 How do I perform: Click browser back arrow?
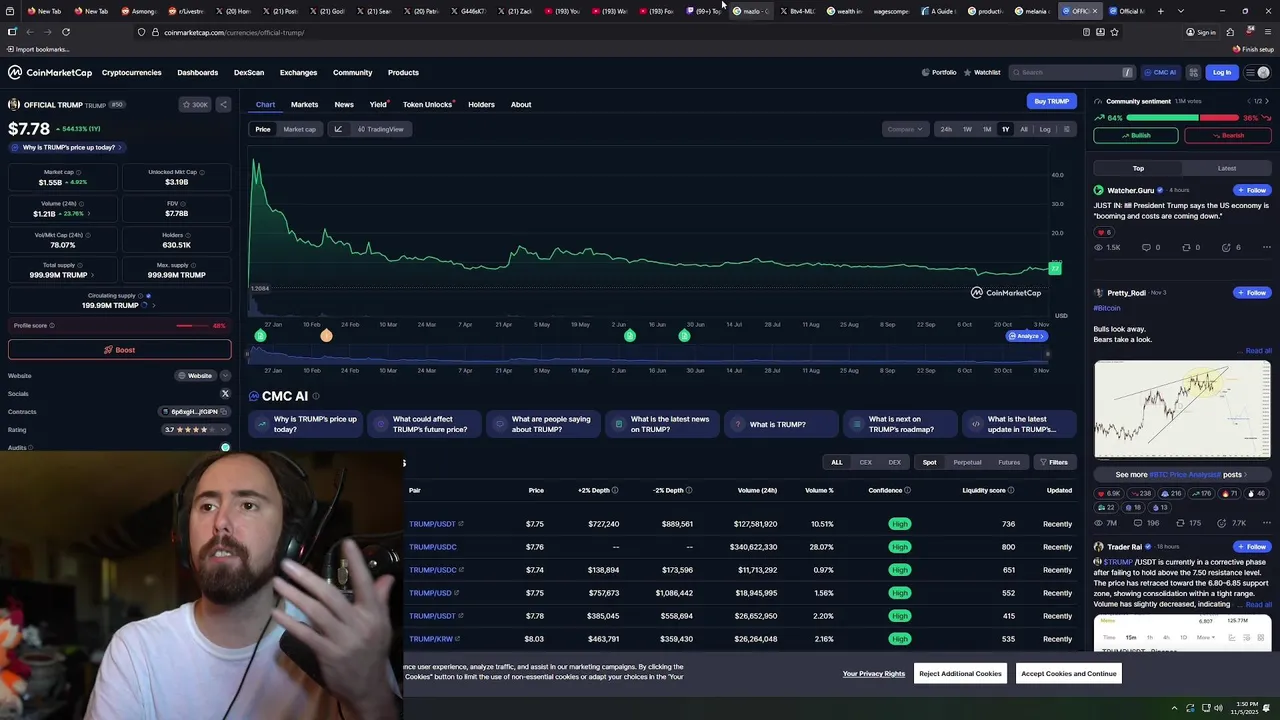[x=29, y=32]
